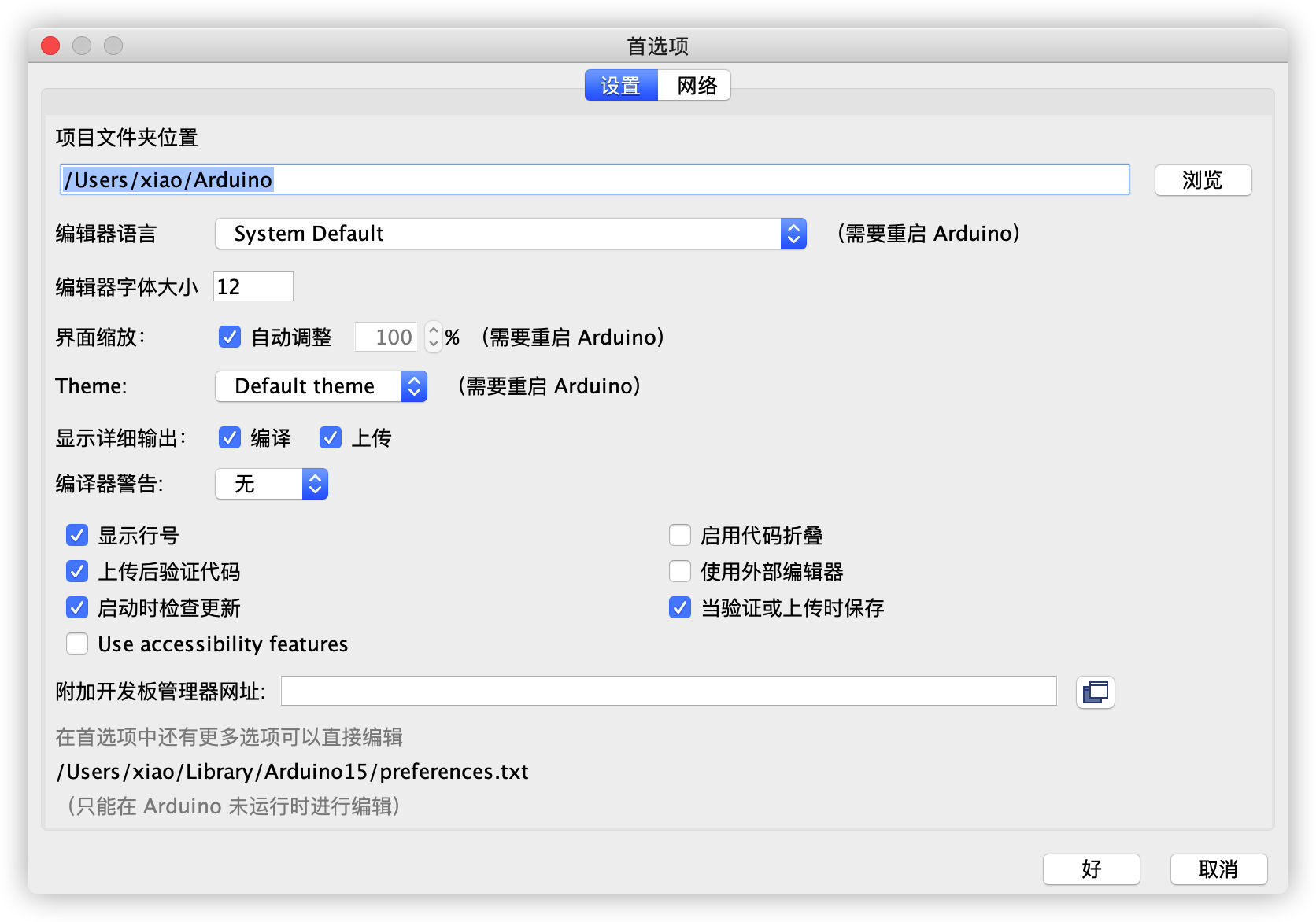The width and height of the screenshot is (1316, 922).
Task: Switch to the 网络 tab
Action: click(695, 86)
